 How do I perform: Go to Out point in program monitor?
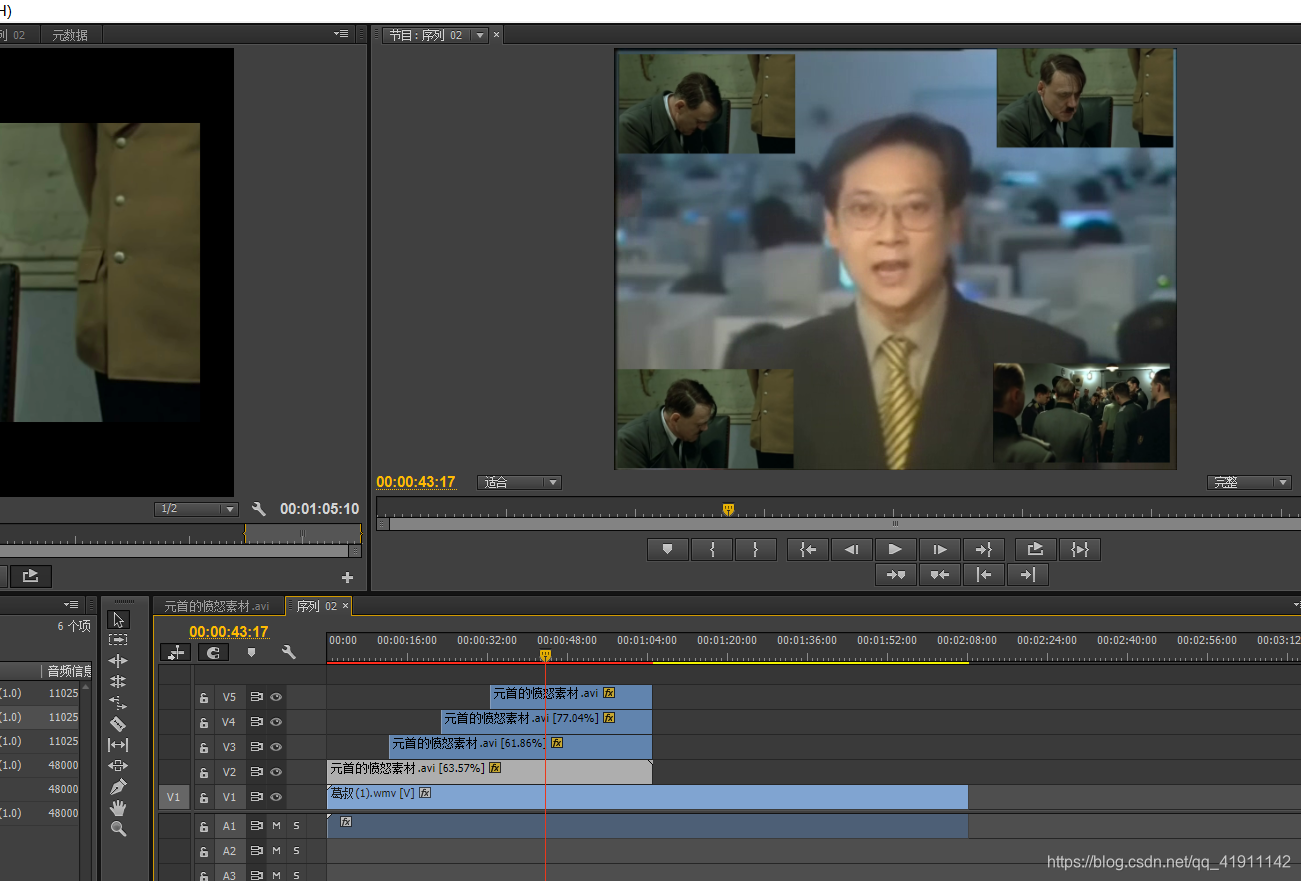(x=983, y=549)
